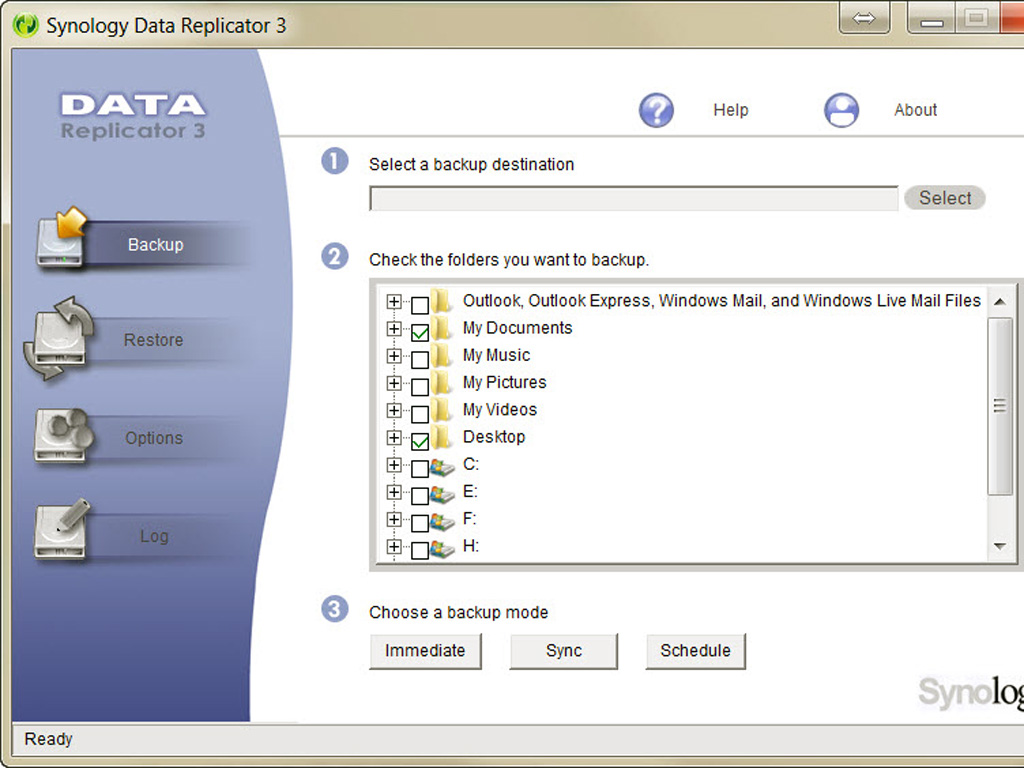Uncheck the My Documents checkbox
This screenshot has height=768, width=1024.
420,332
